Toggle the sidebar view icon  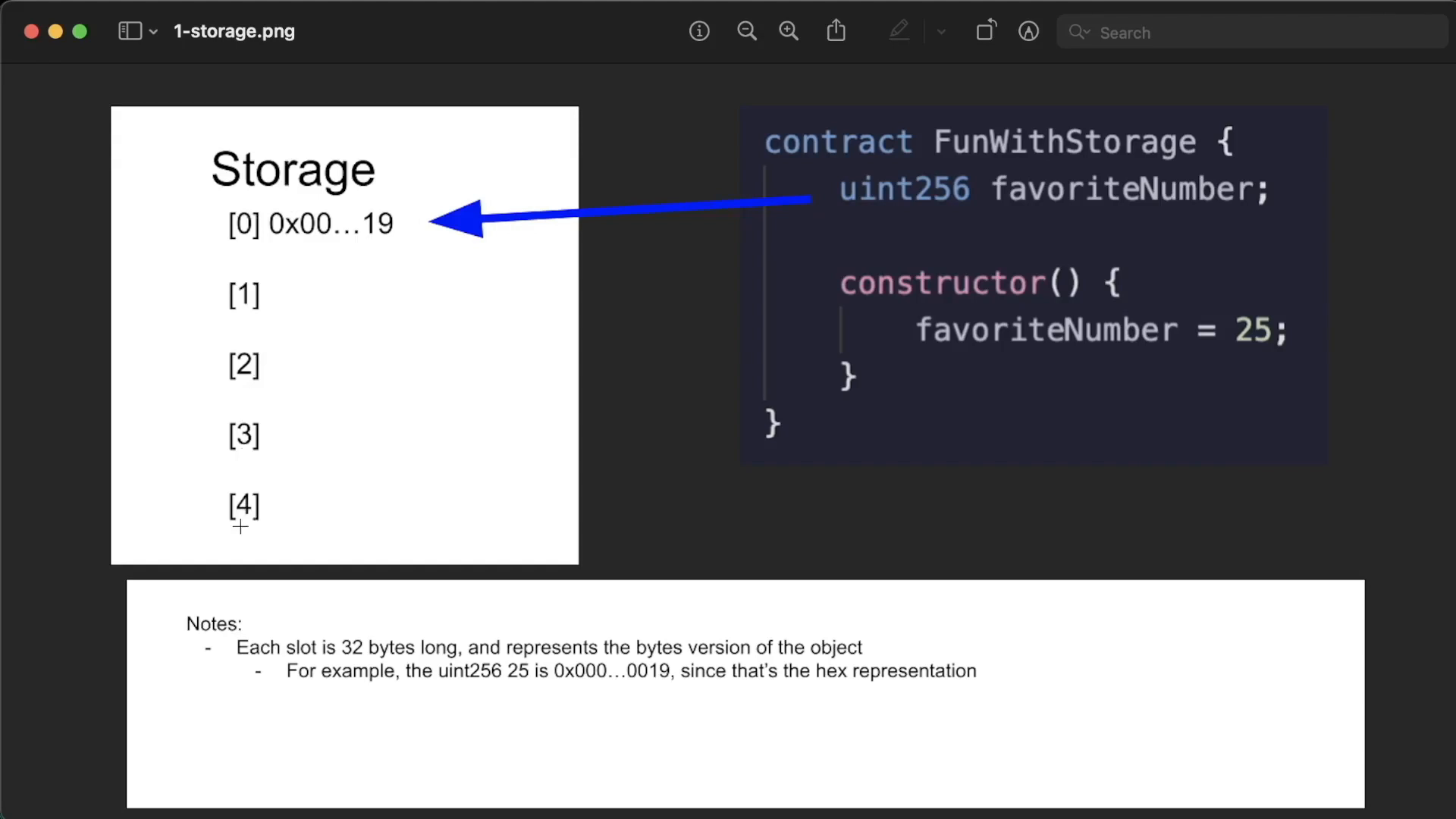(x=130, y=31)
